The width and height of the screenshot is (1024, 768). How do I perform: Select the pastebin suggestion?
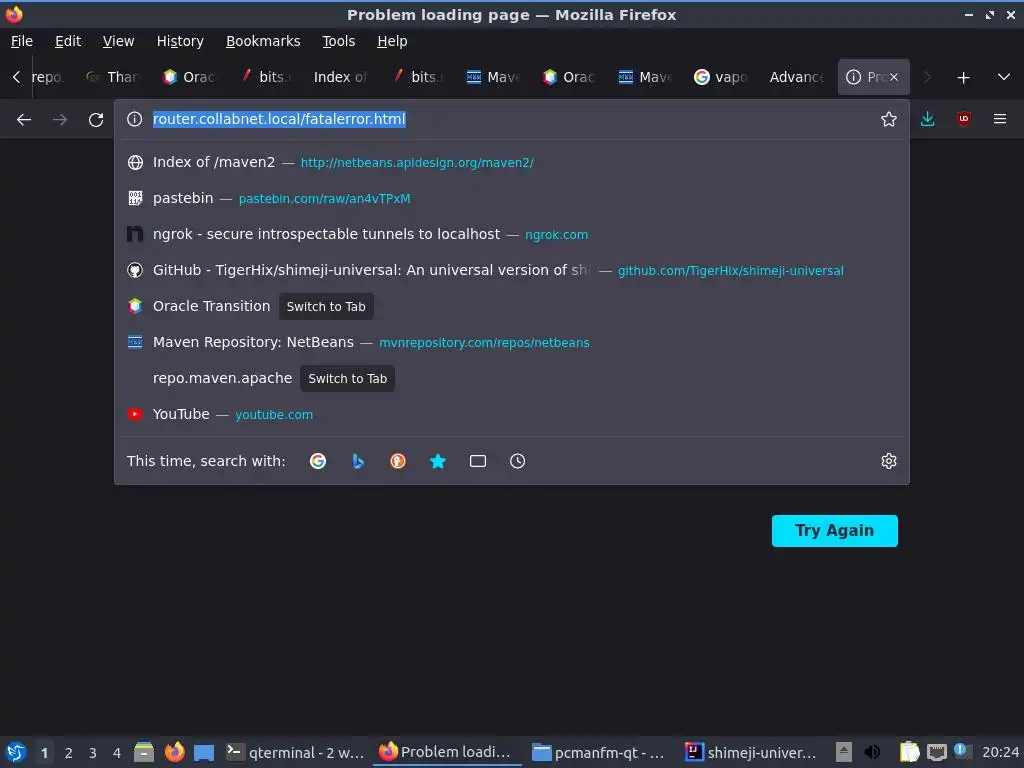pos(511,199)
